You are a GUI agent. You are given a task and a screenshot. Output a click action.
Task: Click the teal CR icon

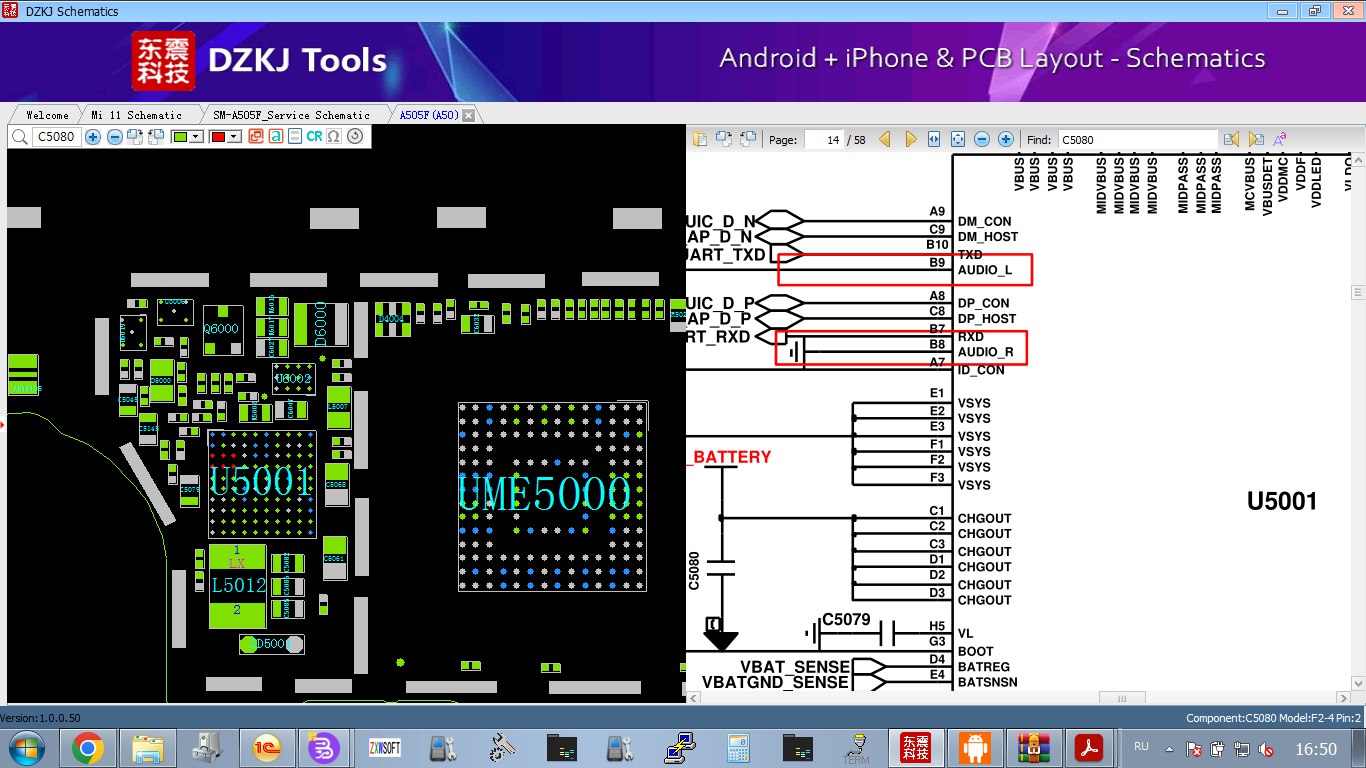[314, 136]
